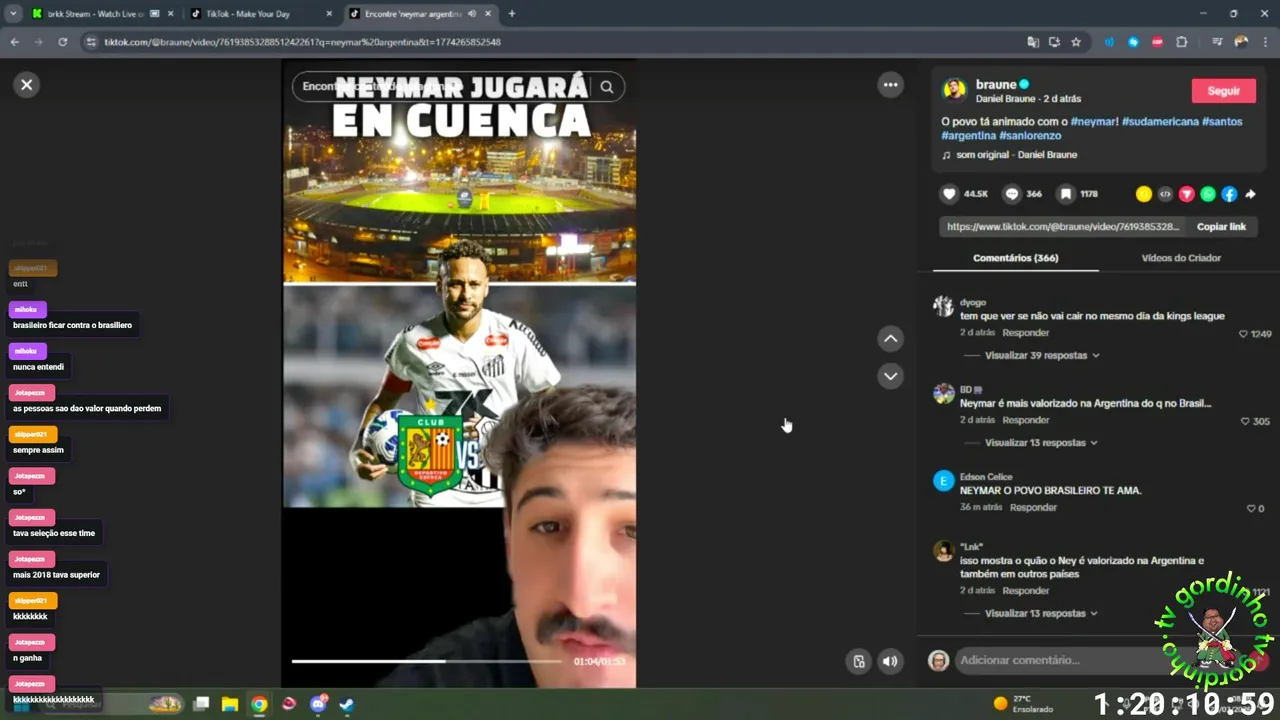Expand 13 replies under Lnk's comment
Viewport: 1280px width, 720px height.
(x=1040, y=613)
